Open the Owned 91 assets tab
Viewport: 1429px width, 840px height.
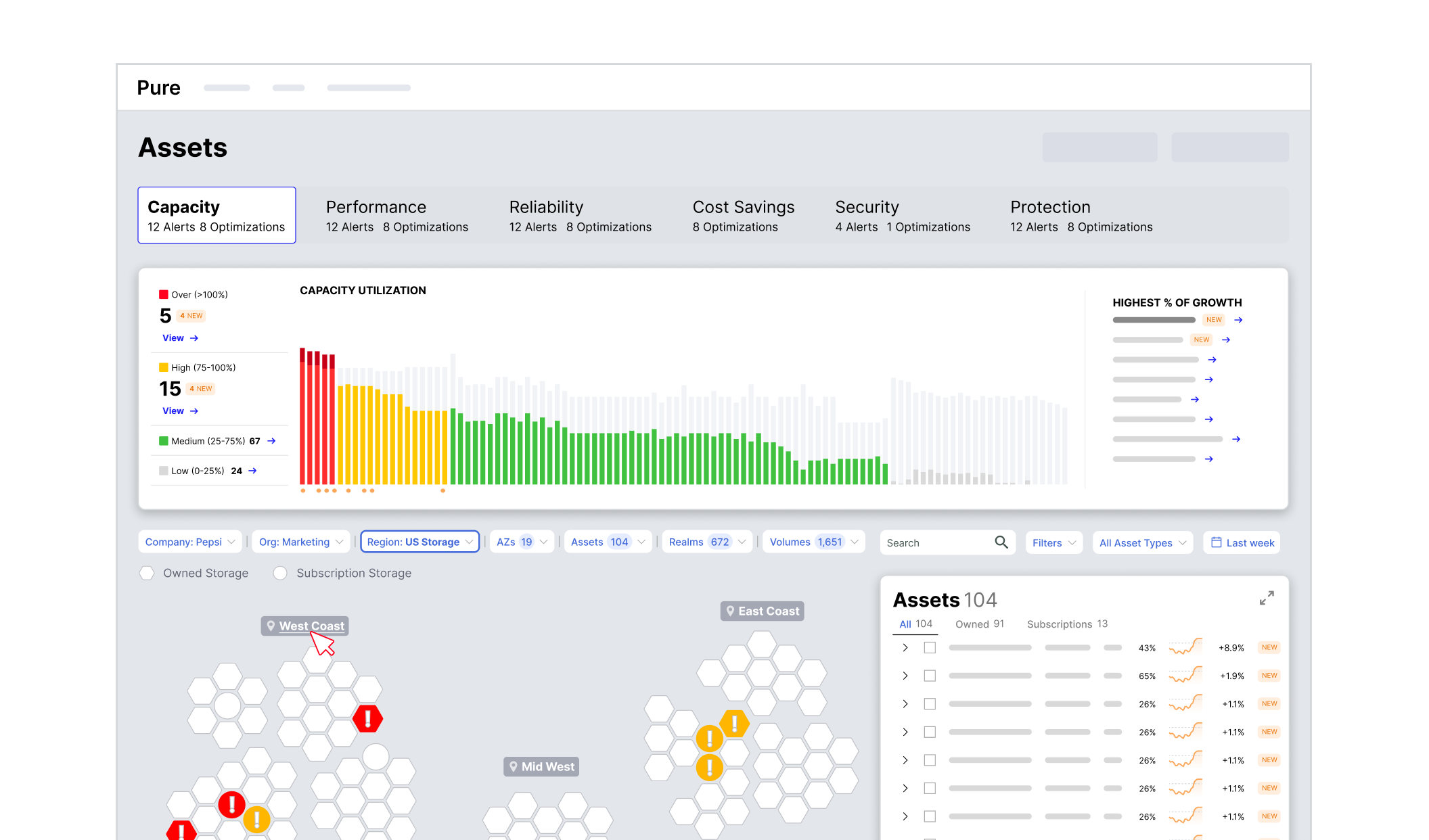click(979, 624)
